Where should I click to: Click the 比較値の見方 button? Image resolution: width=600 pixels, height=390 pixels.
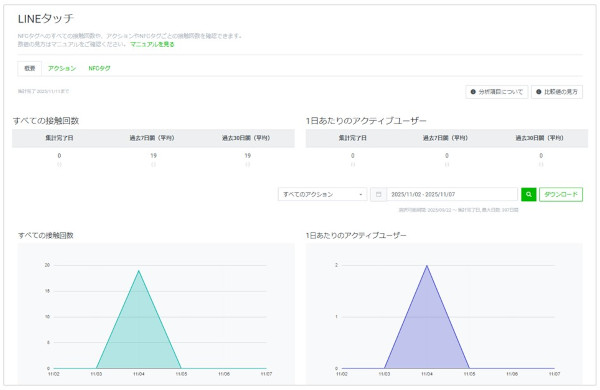click(x=557, y=92)
